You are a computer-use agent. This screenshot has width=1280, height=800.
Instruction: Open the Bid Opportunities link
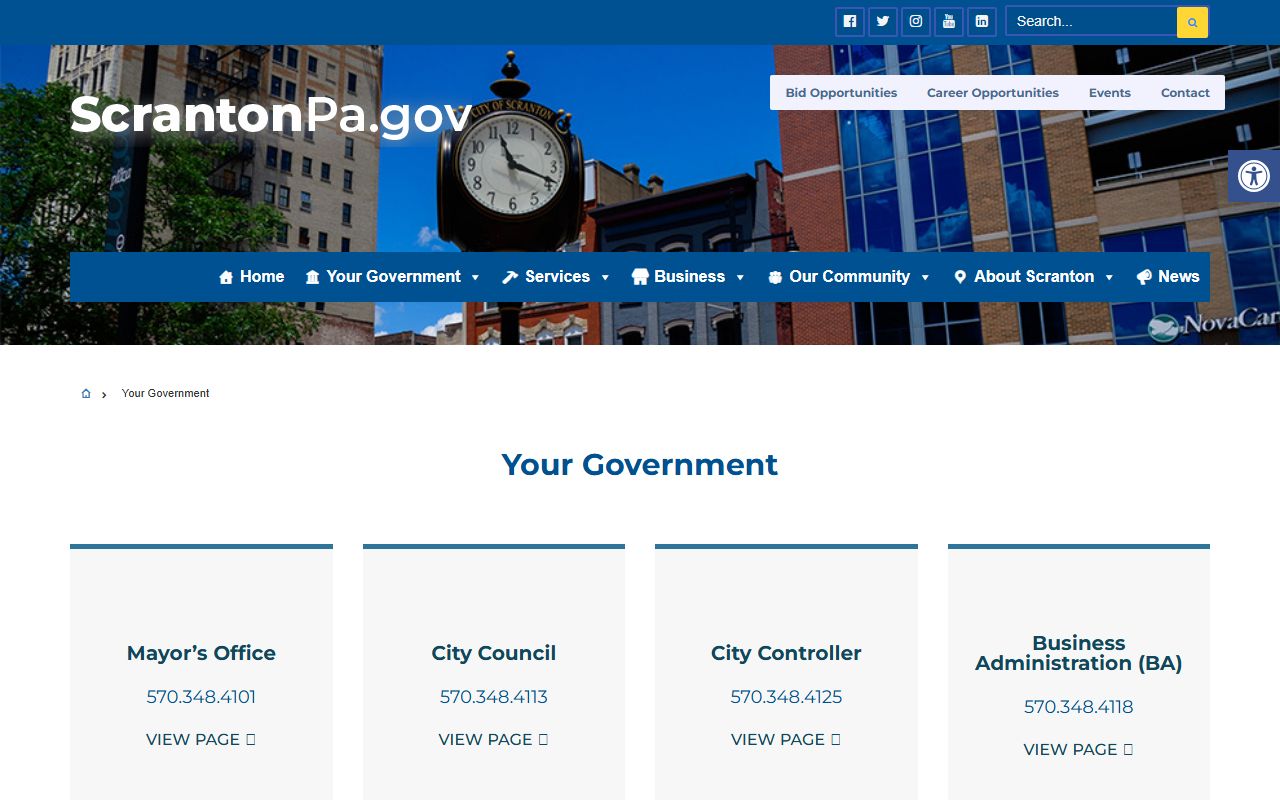(841, 93)
